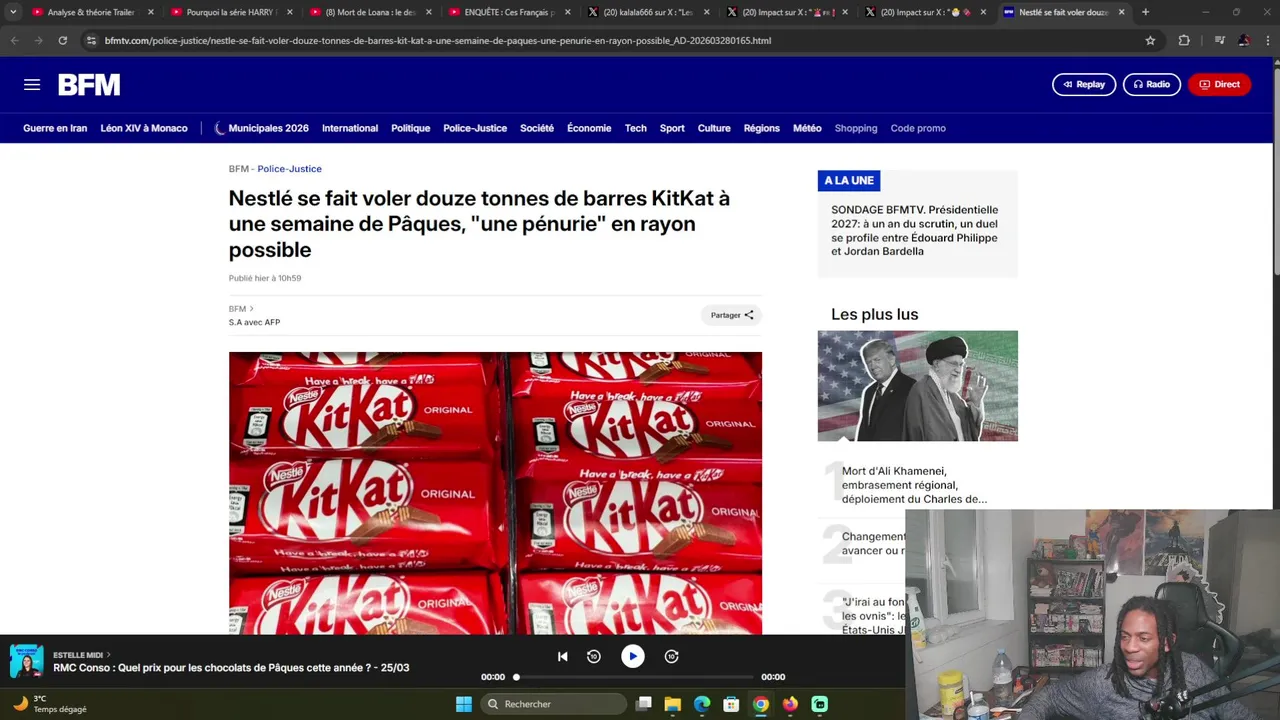The width and height of the screenshot is (1280, 720).
Task: Open File Explorer from taskbar
Action: click(x=673, y=704)
